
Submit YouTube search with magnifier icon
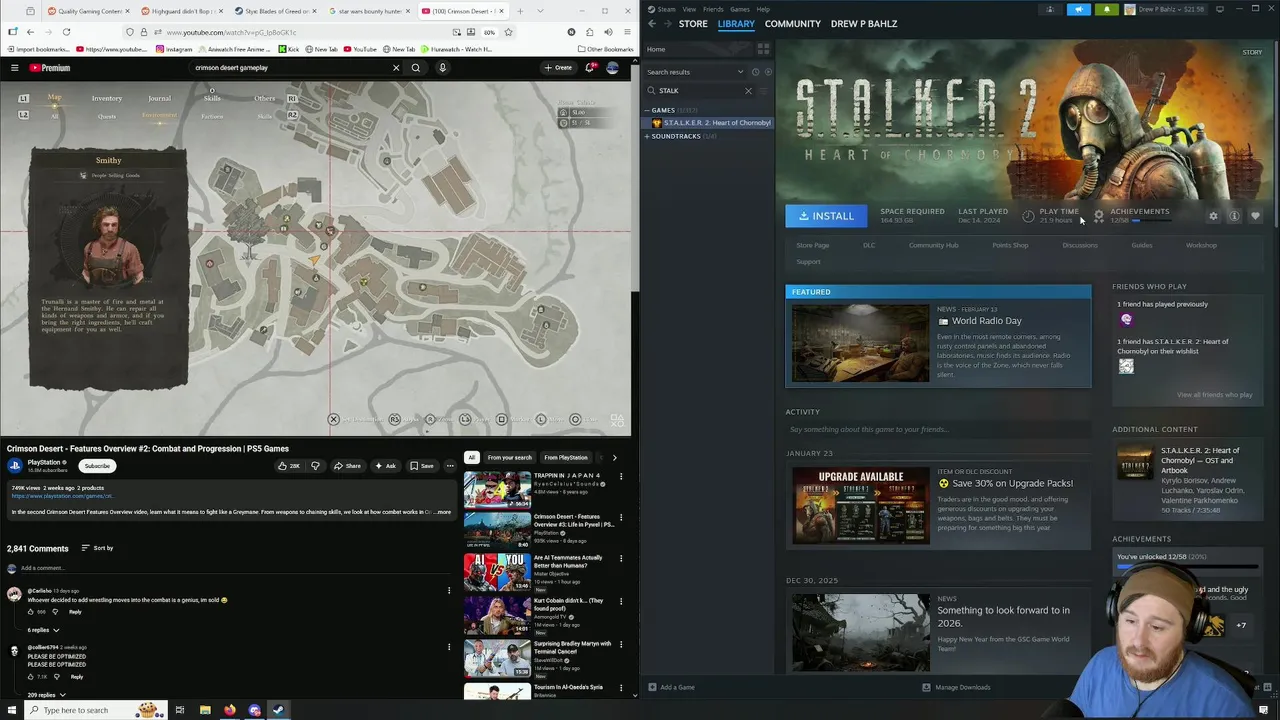point(416,68)
